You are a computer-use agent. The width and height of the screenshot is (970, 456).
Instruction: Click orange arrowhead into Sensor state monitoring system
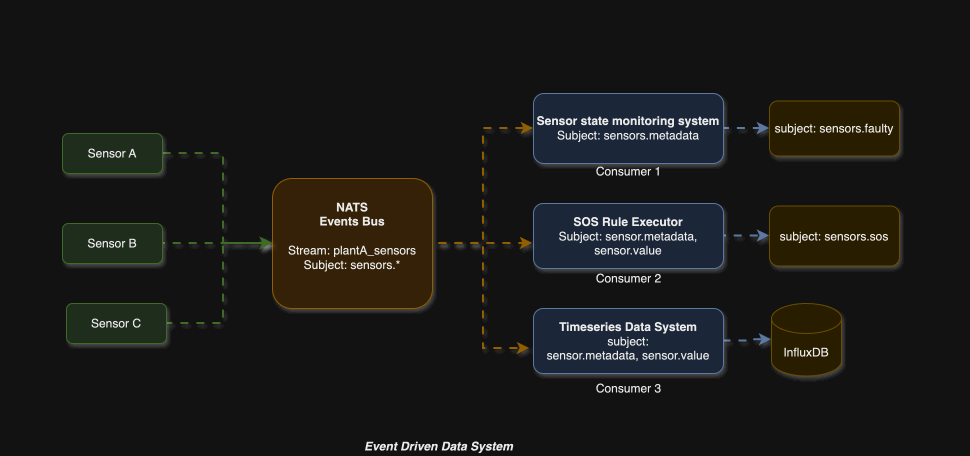(524, 128)
